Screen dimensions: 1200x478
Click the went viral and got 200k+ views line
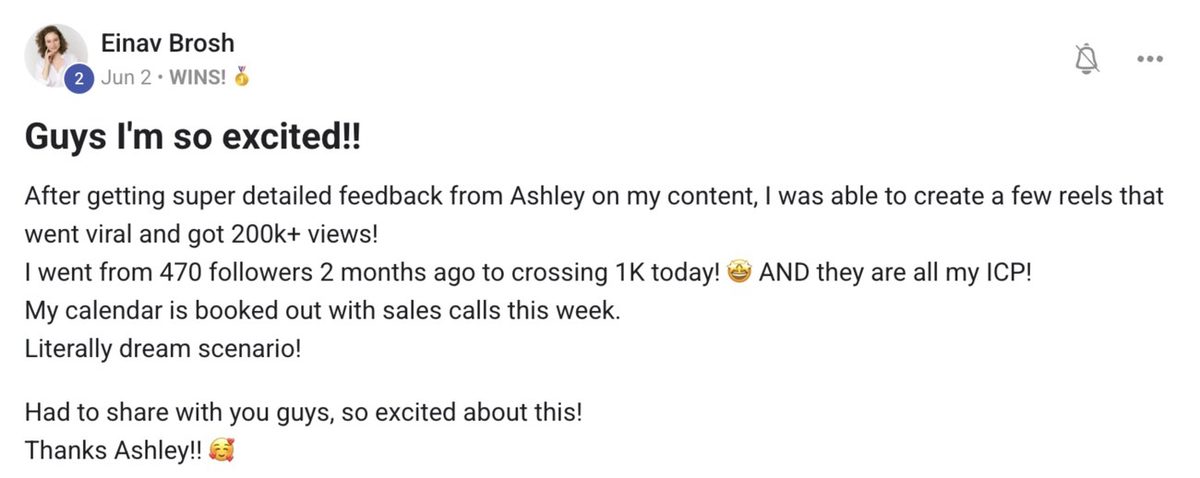pyautogui.click(x=202, y=235)
